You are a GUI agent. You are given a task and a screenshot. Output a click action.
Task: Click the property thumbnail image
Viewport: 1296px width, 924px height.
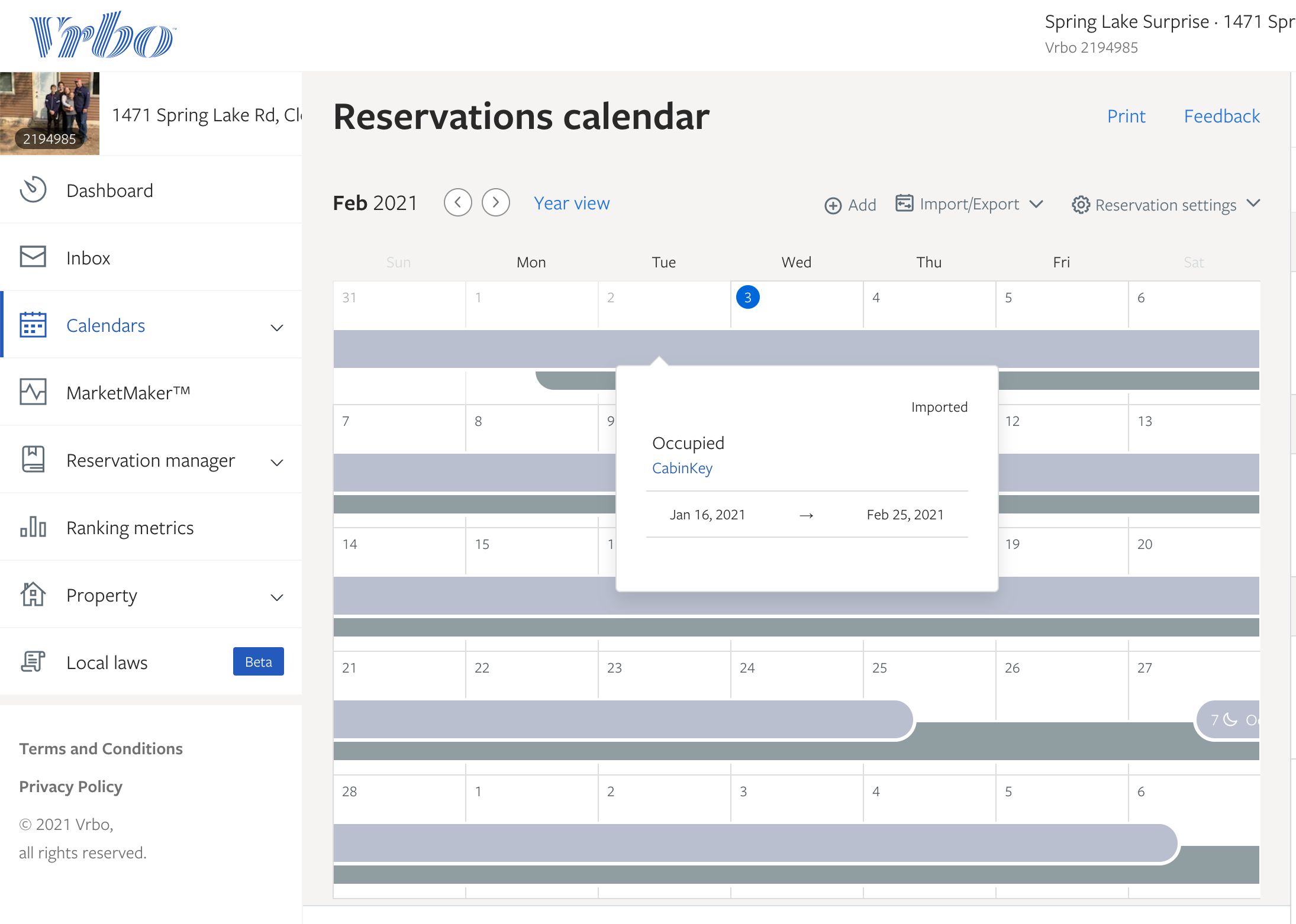[55, 112]
